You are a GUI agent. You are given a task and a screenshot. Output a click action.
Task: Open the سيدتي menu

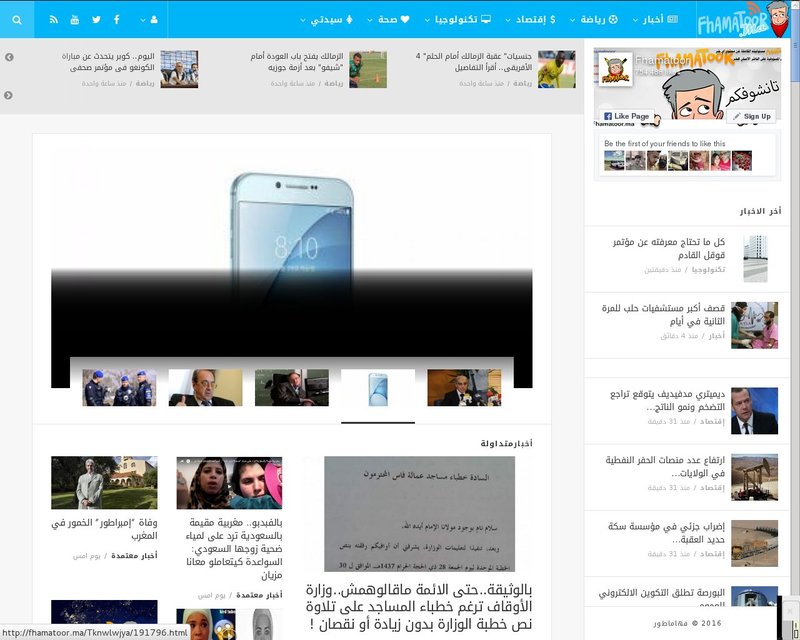coord(332,19)
